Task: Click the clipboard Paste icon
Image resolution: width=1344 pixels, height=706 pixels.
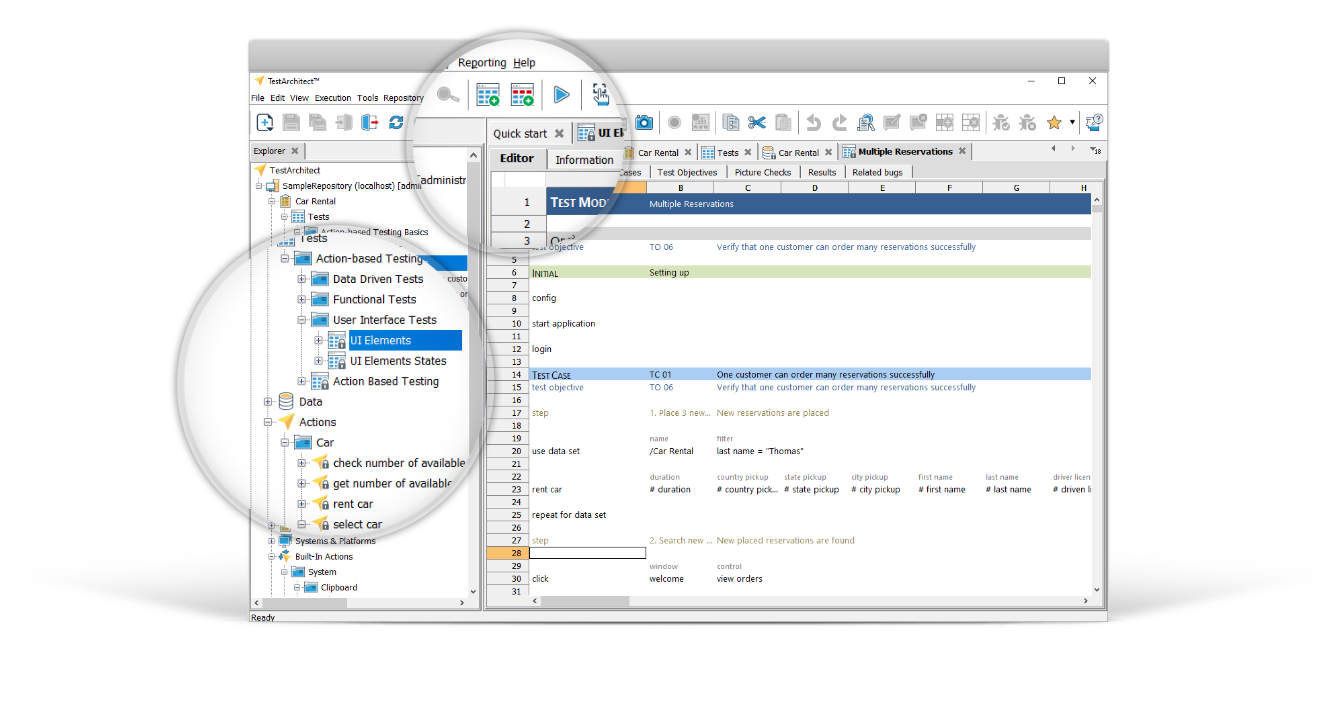Action: coord(783,122)
